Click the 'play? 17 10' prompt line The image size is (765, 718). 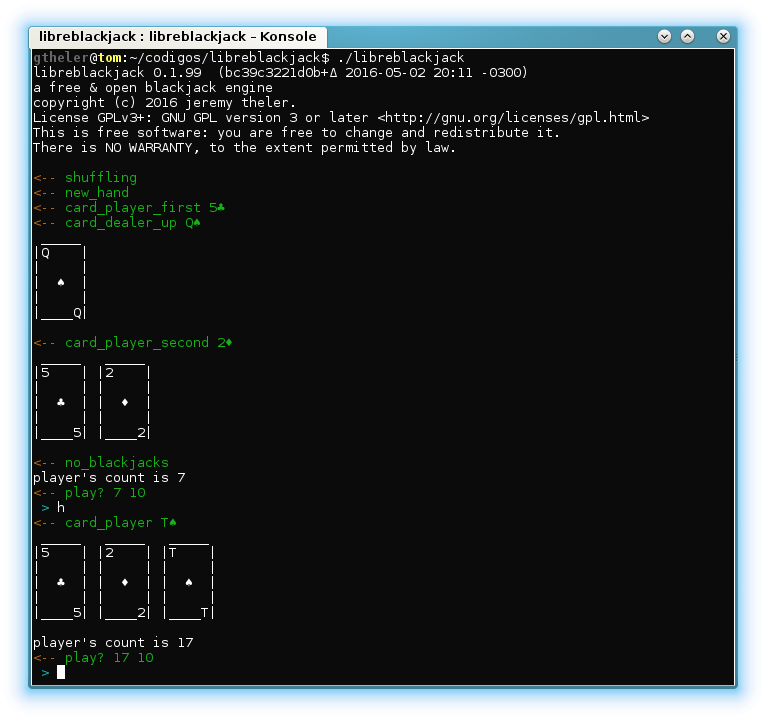[93, 658]
